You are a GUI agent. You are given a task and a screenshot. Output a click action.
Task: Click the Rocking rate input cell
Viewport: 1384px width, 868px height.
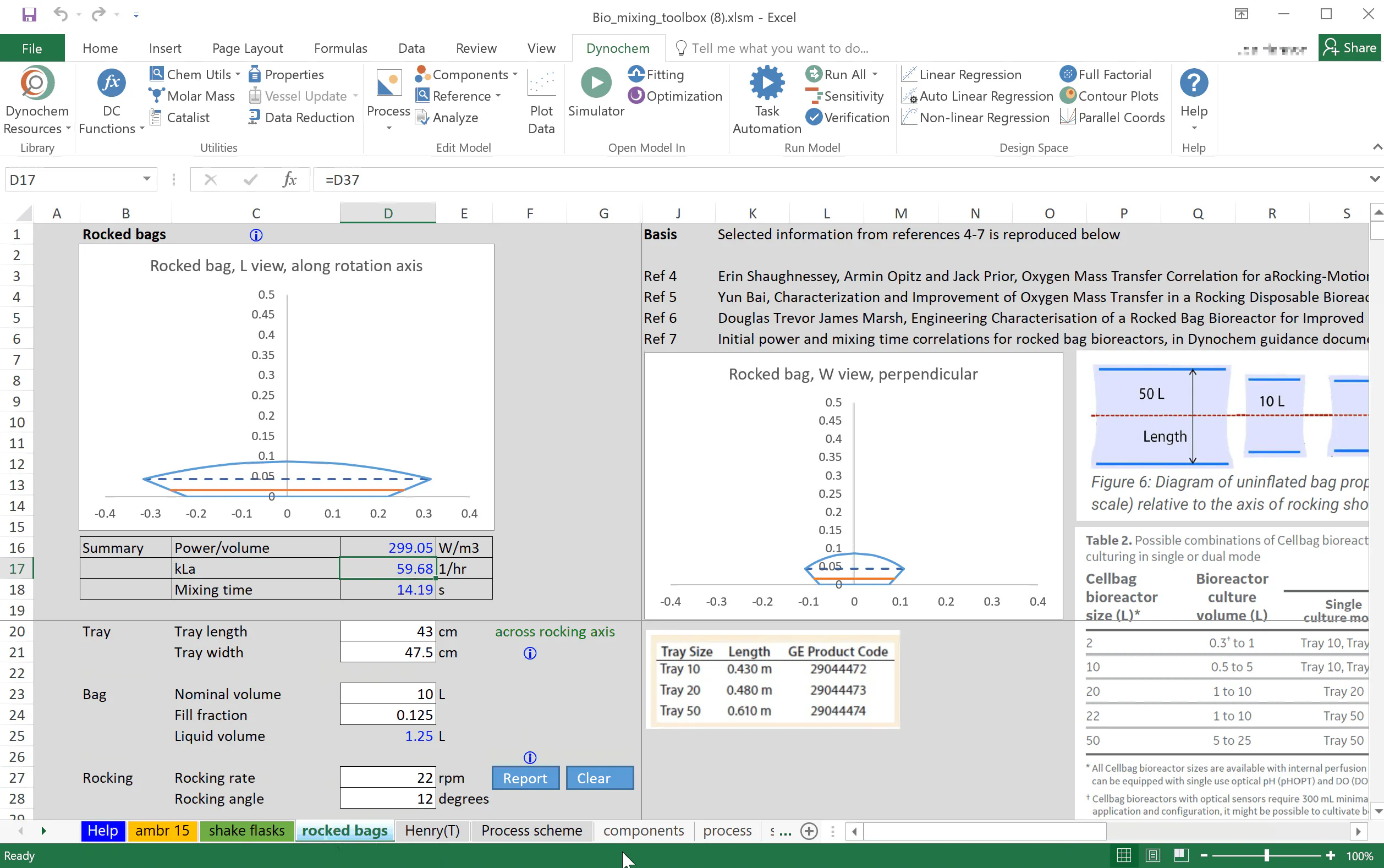click(388, 777)
